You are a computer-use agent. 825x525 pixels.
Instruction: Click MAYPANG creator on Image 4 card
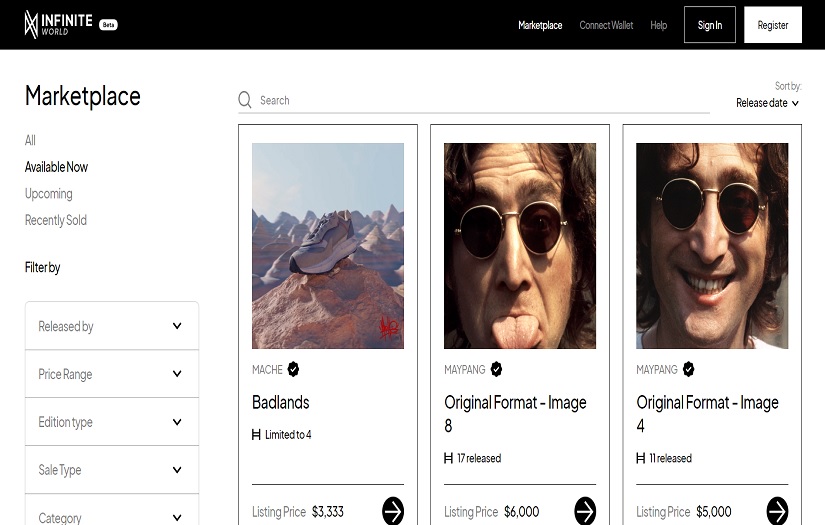tap(657, 370)
